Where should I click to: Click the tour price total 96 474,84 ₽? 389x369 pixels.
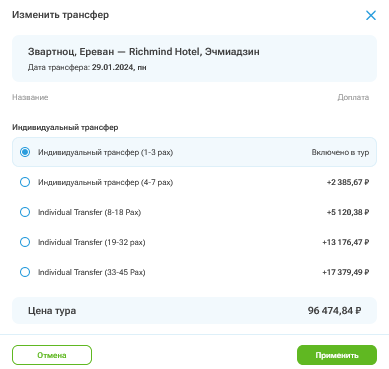(334, 311)
